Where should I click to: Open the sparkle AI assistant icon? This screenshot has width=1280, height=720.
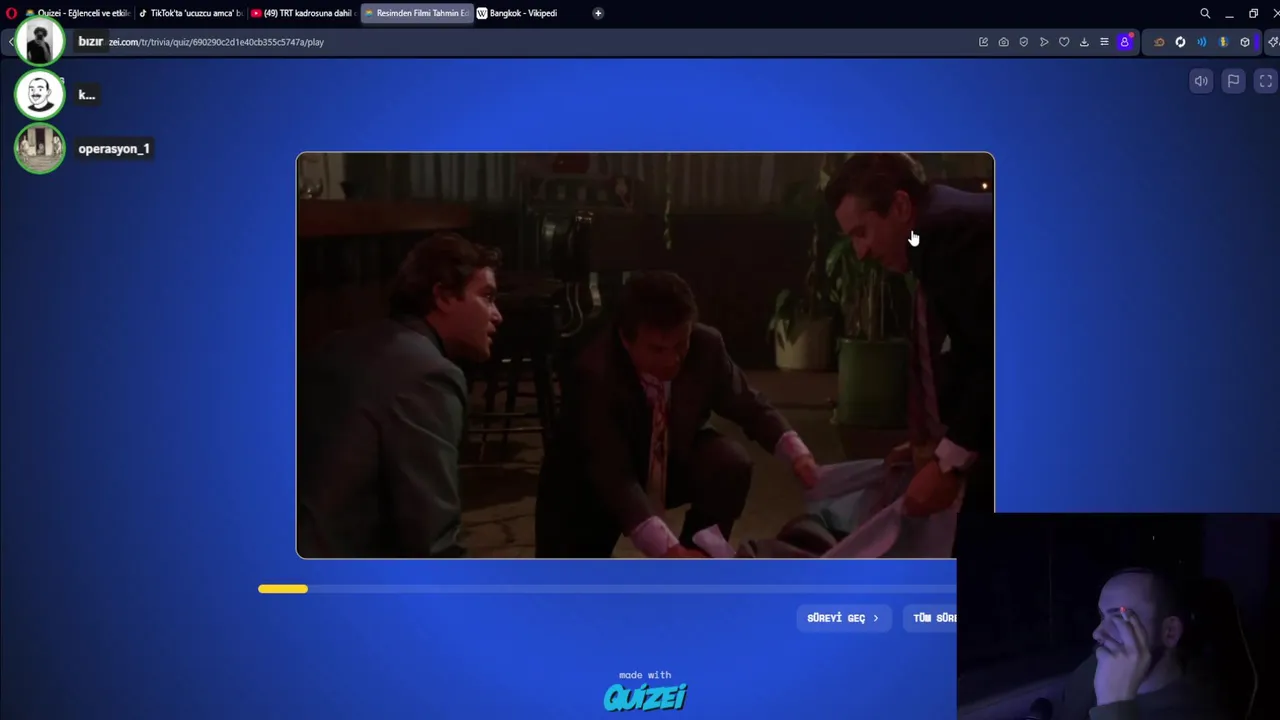click(x=1272, y=42)
